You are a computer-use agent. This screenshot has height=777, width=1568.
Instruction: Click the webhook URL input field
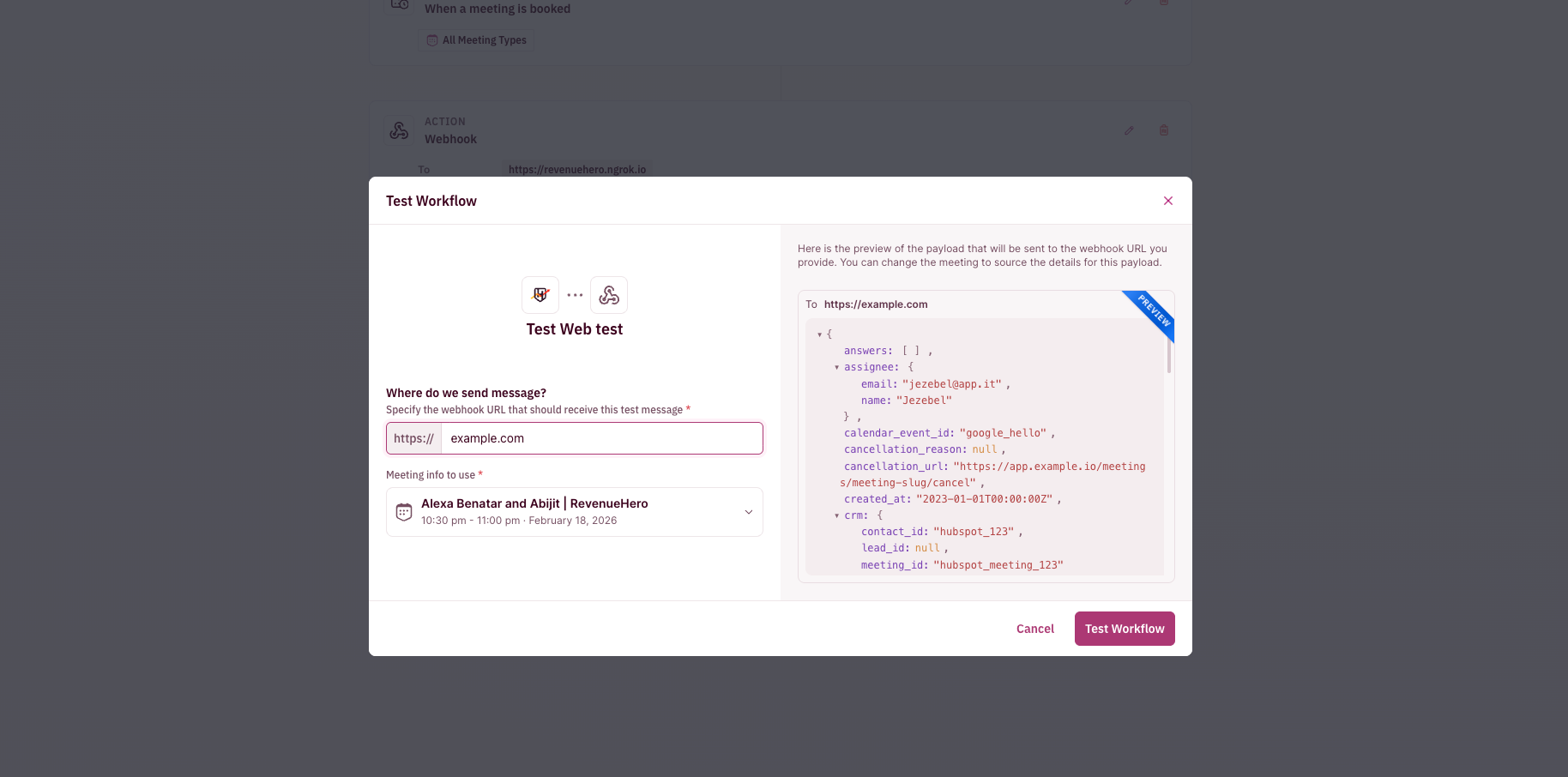[601, 438]
